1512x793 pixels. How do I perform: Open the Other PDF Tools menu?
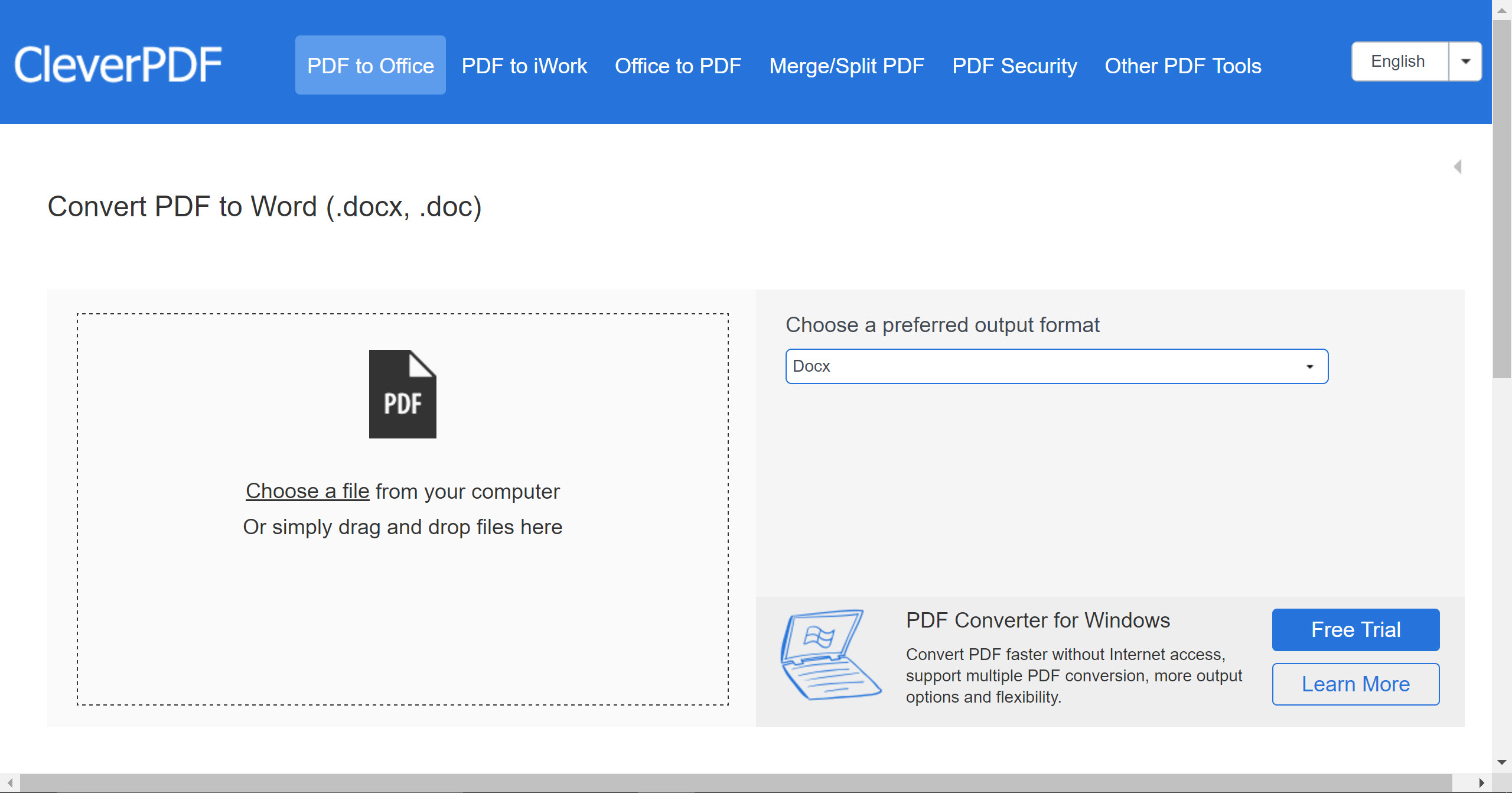[1183, 66]
